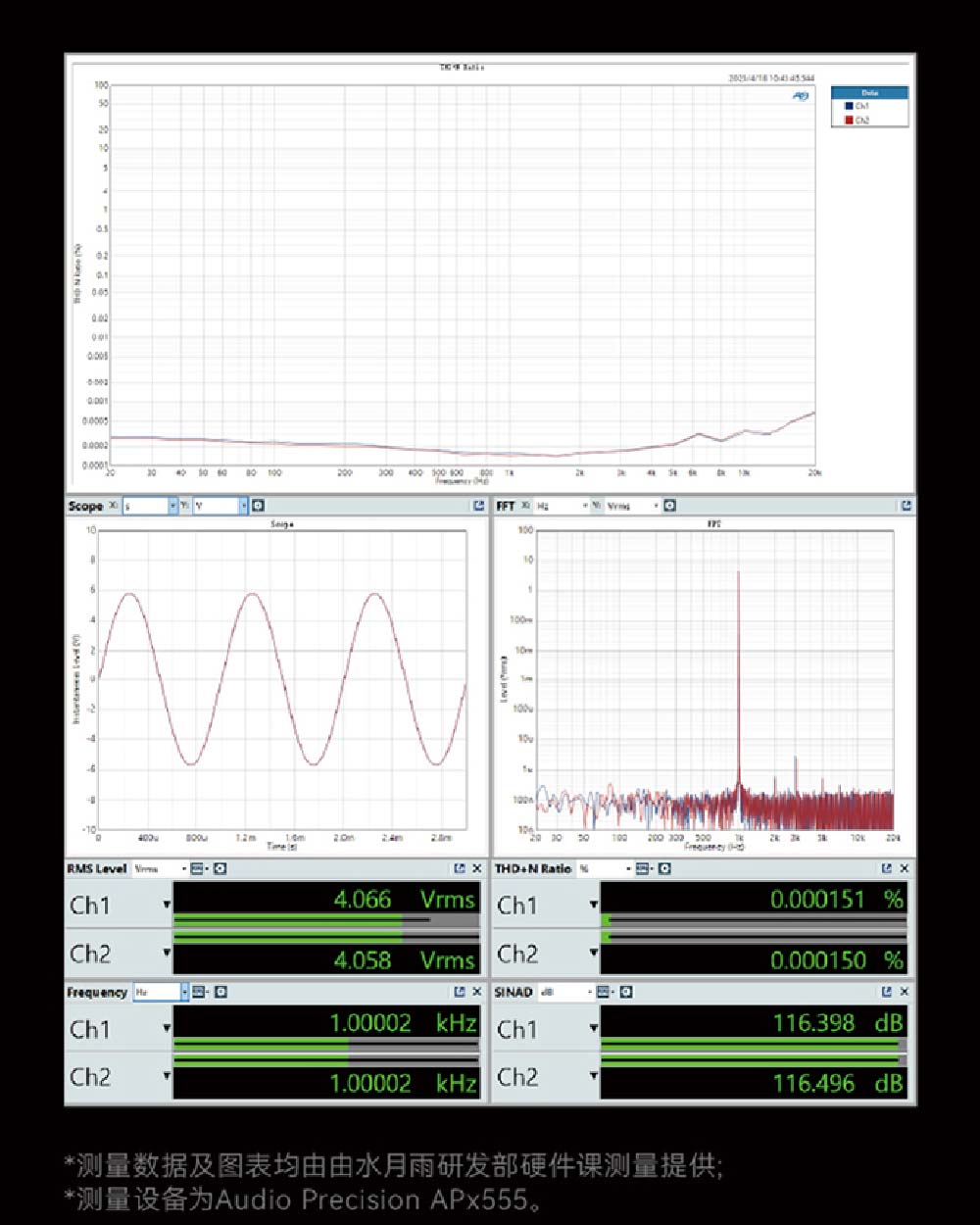Select the Ch2 red legend swatch
Screen dimensions: 980x1225
(849, 120)
